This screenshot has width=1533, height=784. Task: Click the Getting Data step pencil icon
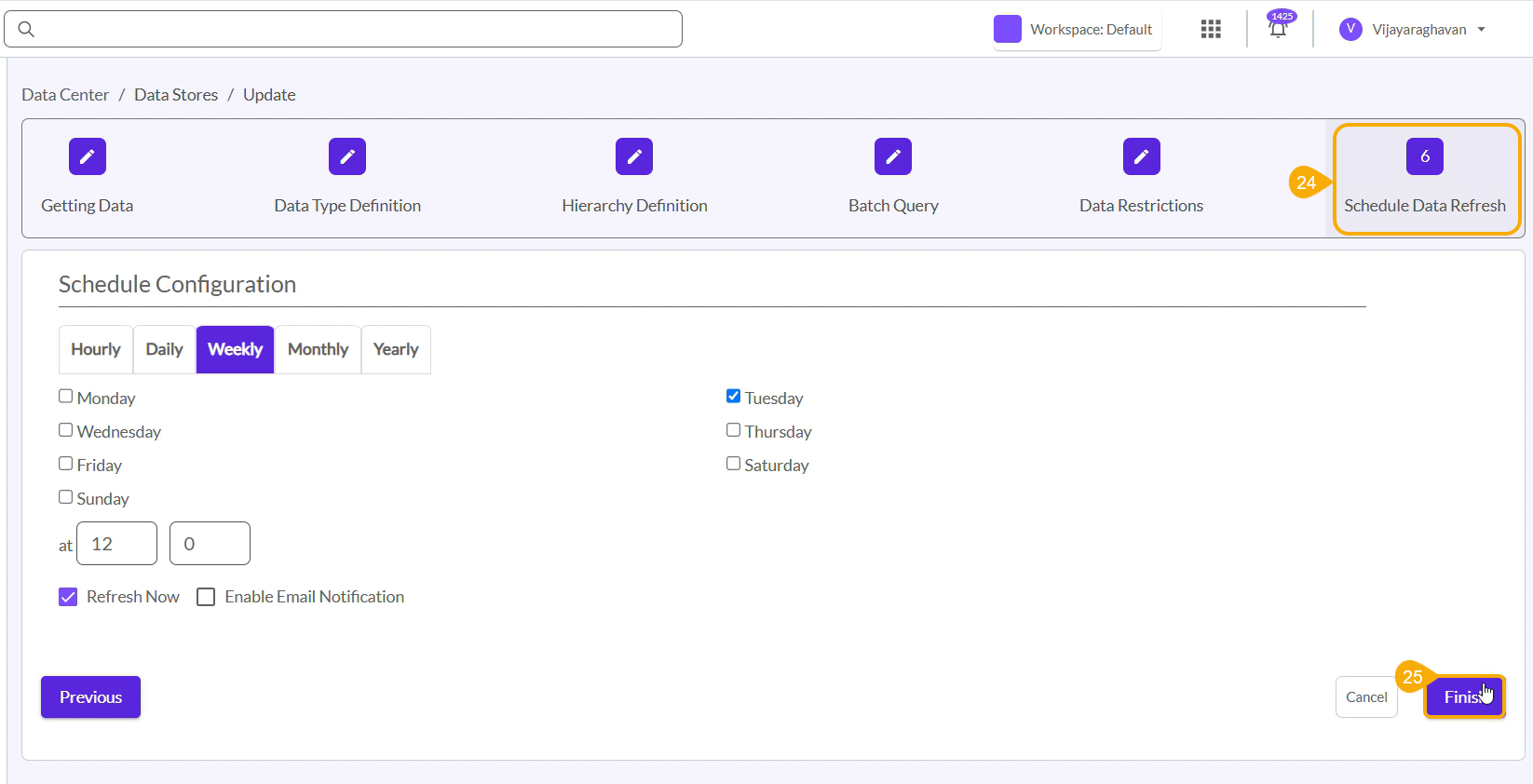(x=87, y=156)
